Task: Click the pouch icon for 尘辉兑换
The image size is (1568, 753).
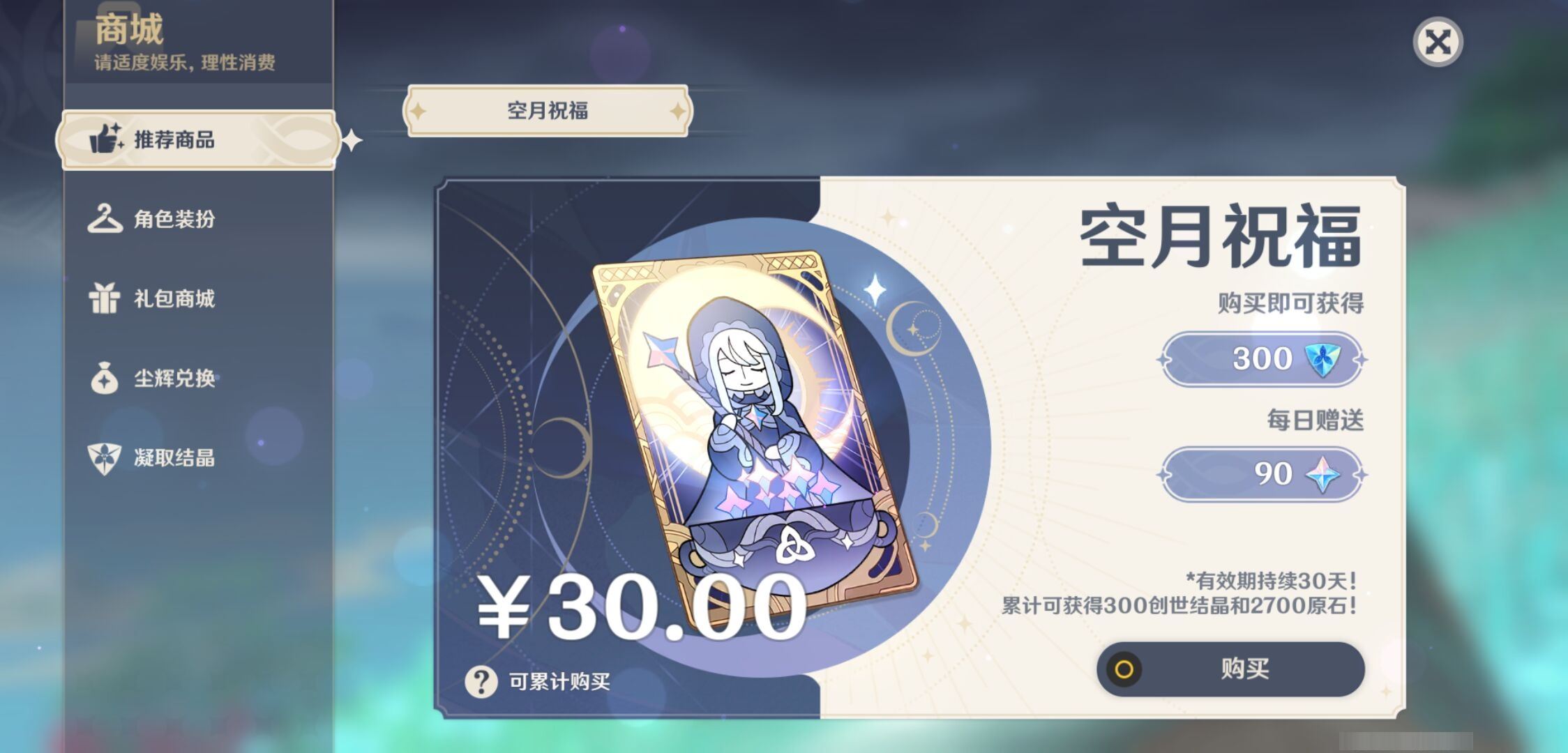Action: pyautogui.click(x=105, y=378)
